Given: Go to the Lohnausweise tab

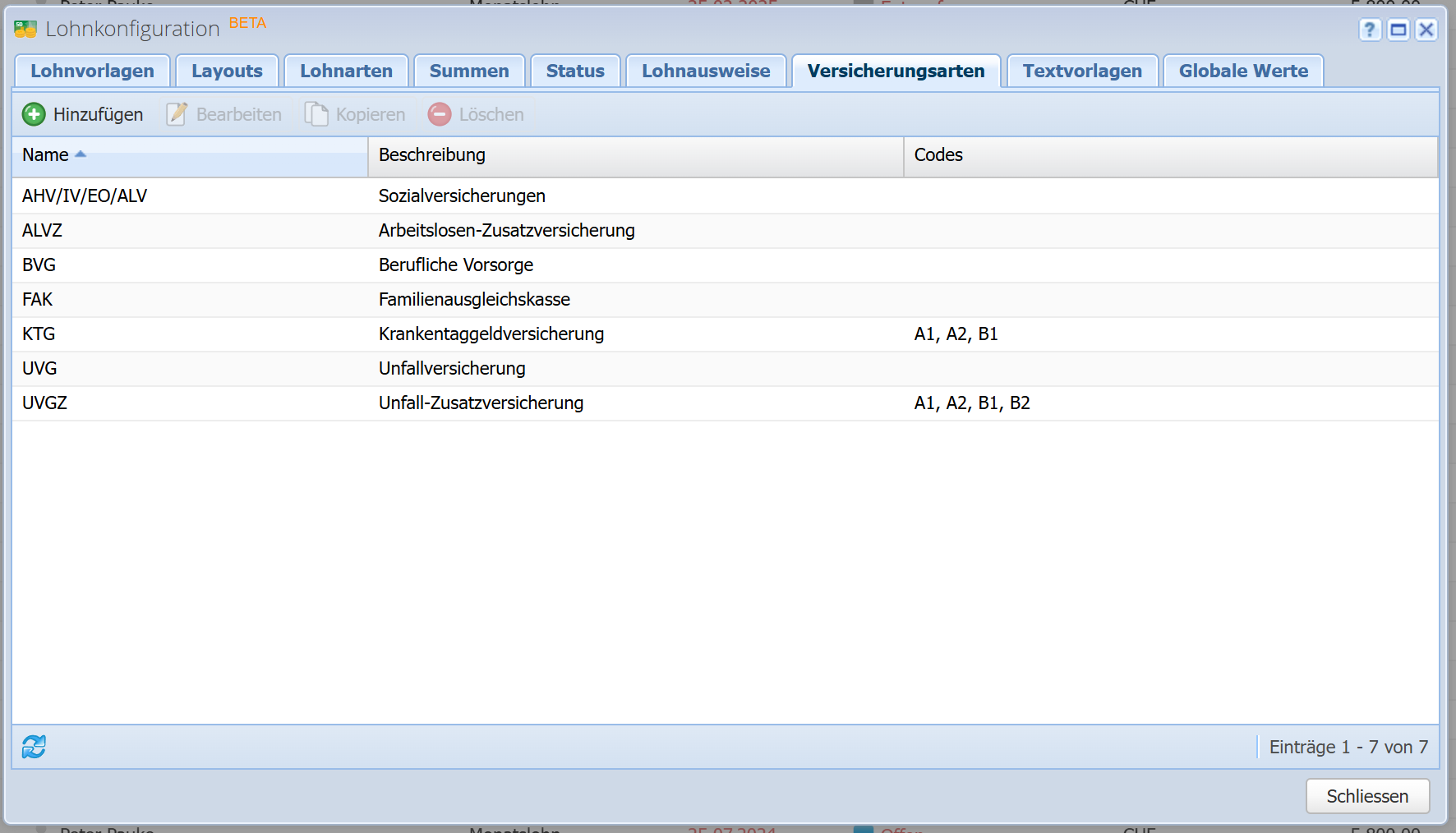Looking at the screenshot, I should [x=706, y=71].
